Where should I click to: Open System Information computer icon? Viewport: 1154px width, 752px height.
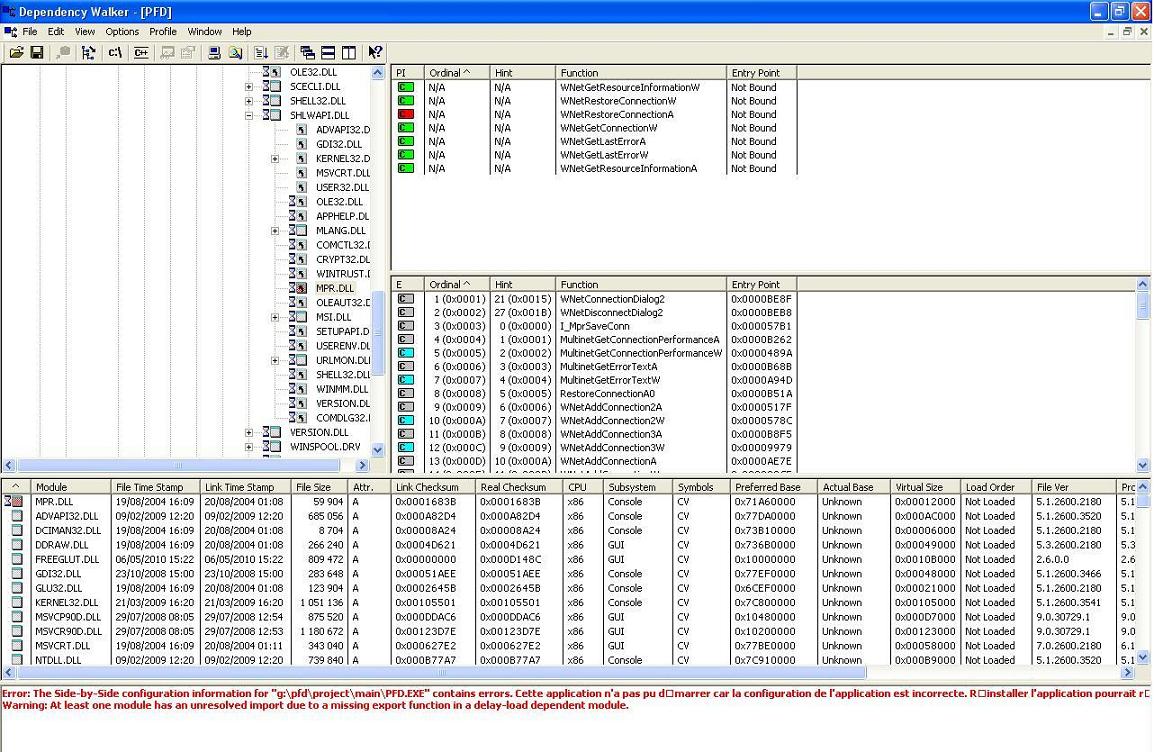pyautogui.click(x=214, y=53)
